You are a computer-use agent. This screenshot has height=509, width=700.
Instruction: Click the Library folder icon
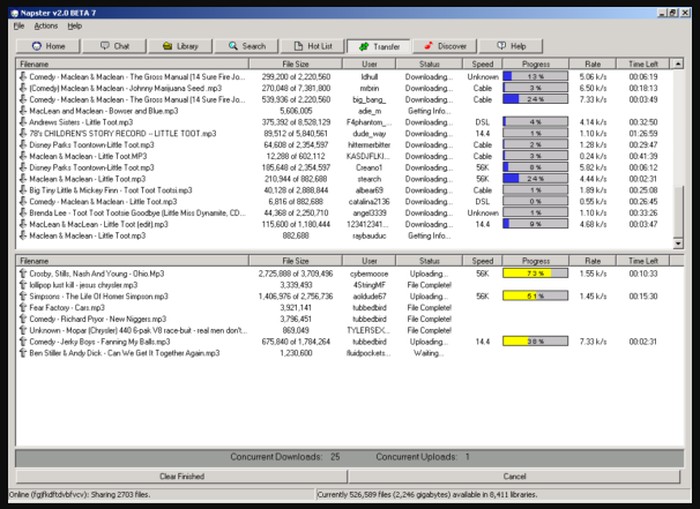(x=167, y=46)
